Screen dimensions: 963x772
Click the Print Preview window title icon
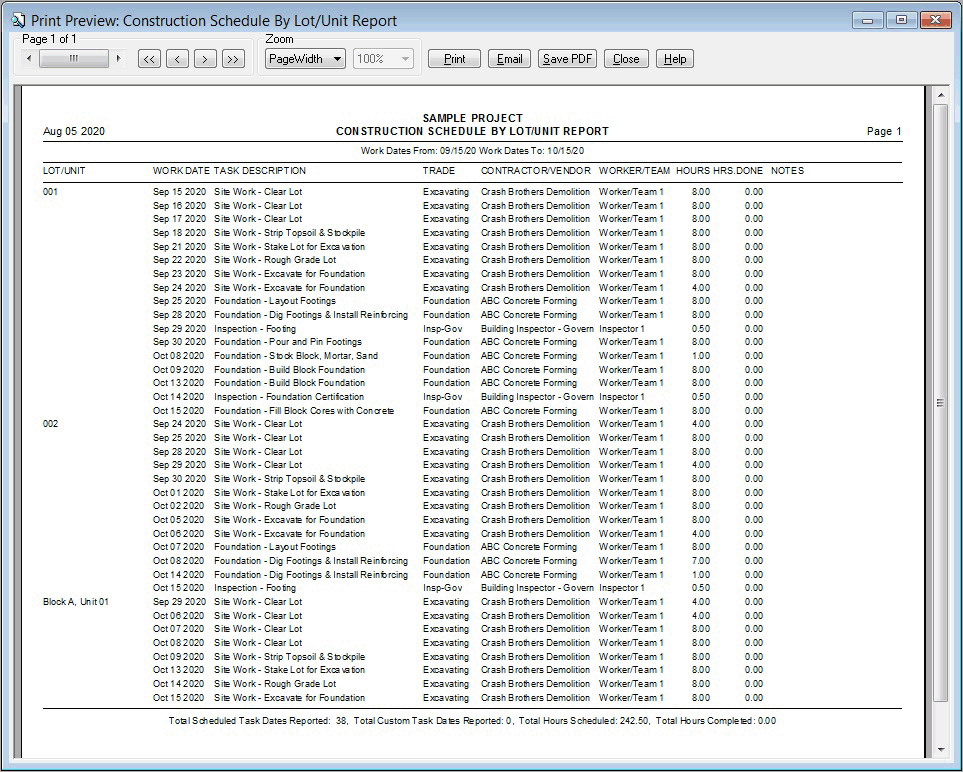(18, 21)
